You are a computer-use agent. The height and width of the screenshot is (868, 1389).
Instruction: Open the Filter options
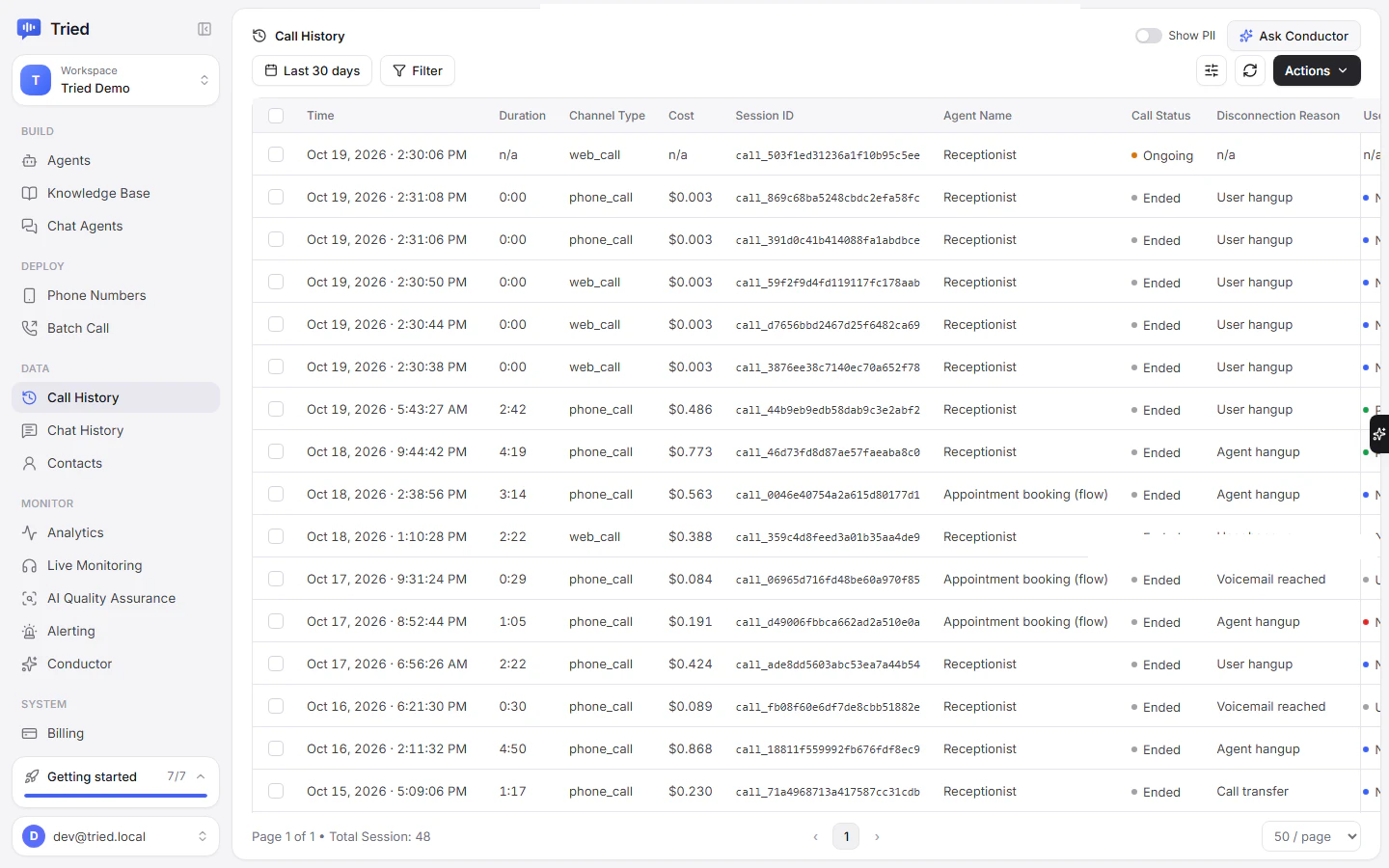pos(418,70)
